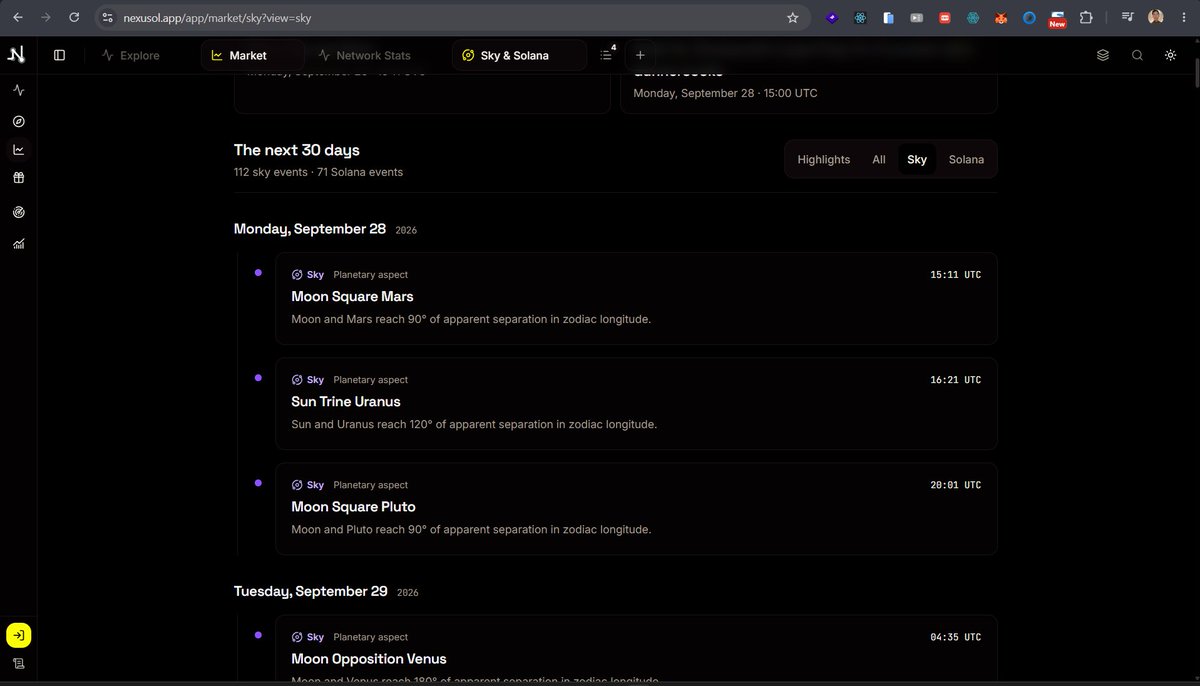1200x686 pixels.
Task: Filter events by Solana
Action: (x=966, y=159)
